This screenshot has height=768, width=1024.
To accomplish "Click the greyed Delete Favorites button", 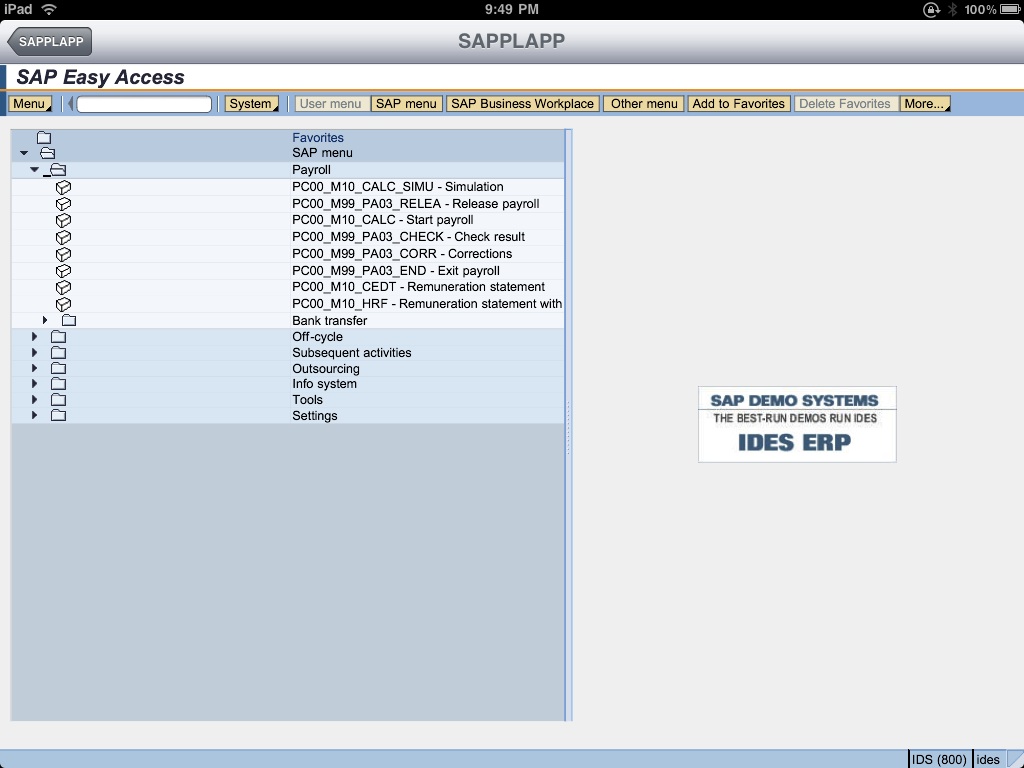I will click(x=845, y=104).
